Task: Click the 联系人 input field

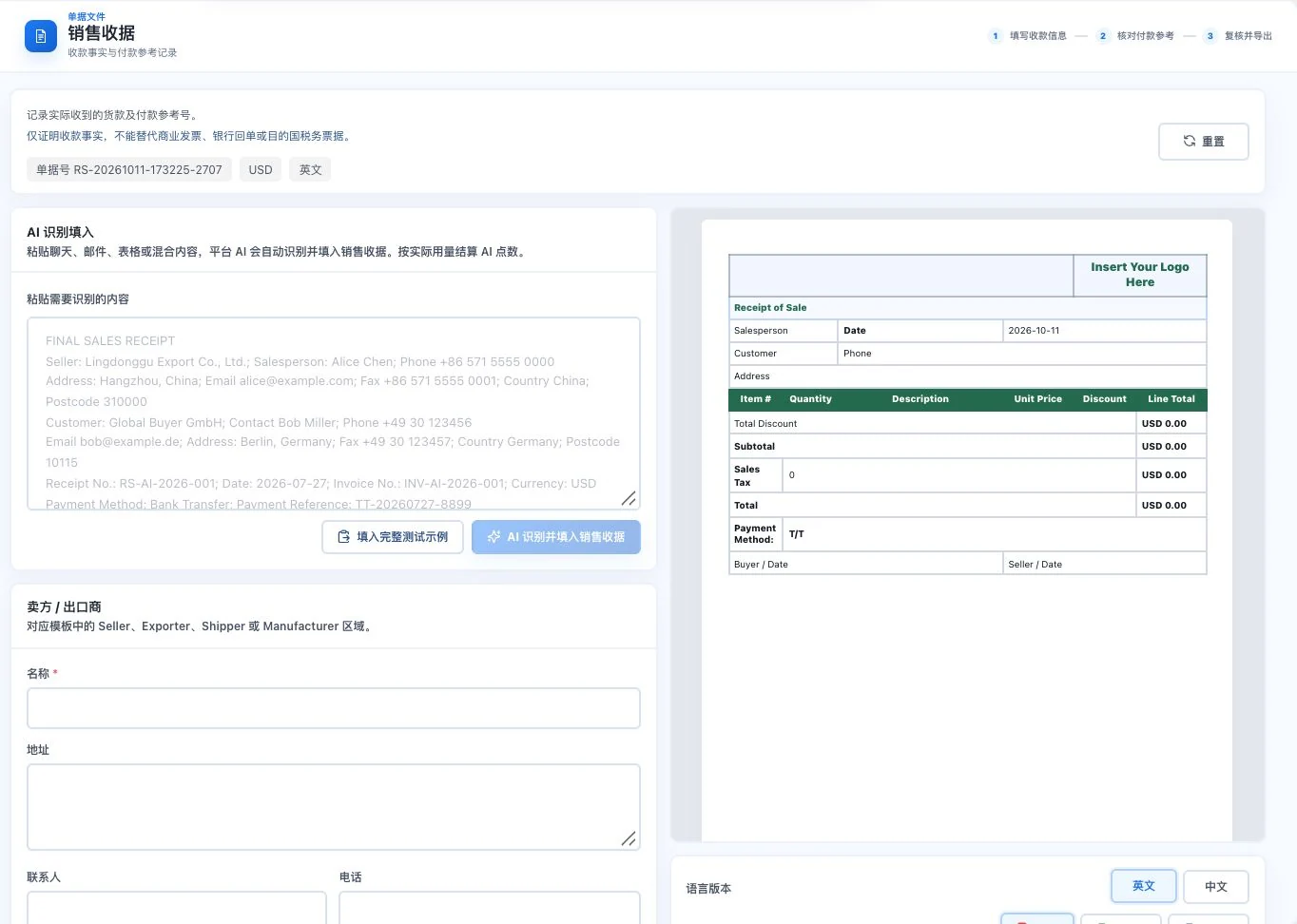Action: [x=177, y=908]
